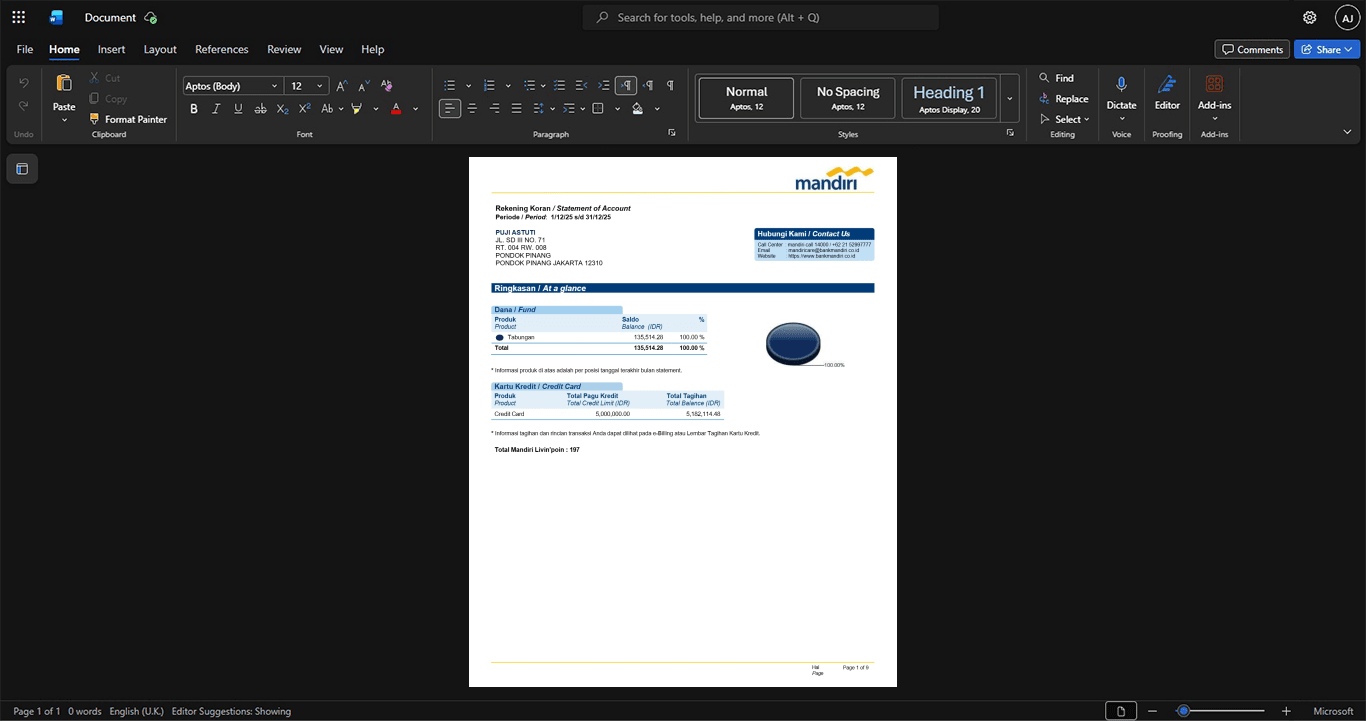Image resolution: width=1366 pixels, height=721 pixels.
Task: Open the navigation pane icon
Action: (22, 169)
